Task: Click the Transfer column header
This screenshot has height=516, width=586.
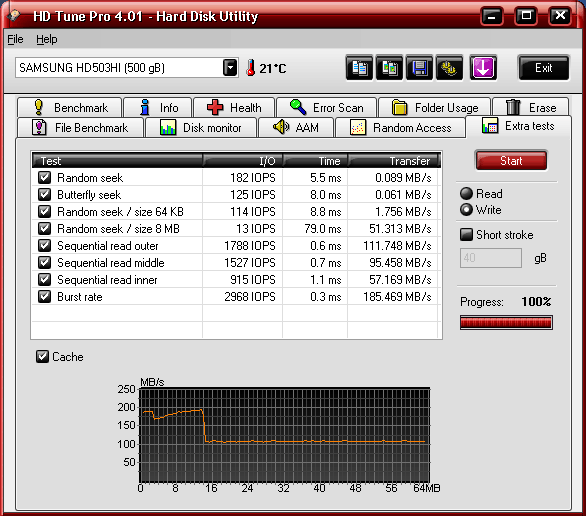Action: click(x=393, y=161)
